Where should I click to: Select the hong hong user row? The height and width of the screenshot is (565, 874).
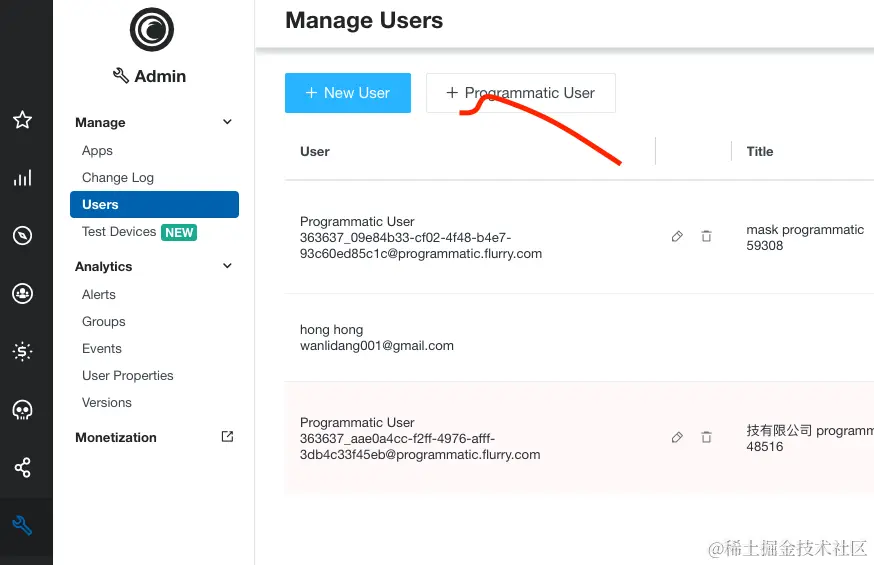tap(579, 338)
